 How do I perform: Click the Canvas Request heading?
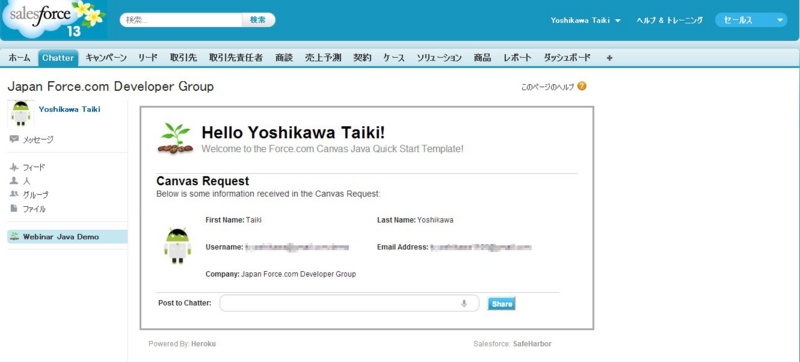(203, 181)
